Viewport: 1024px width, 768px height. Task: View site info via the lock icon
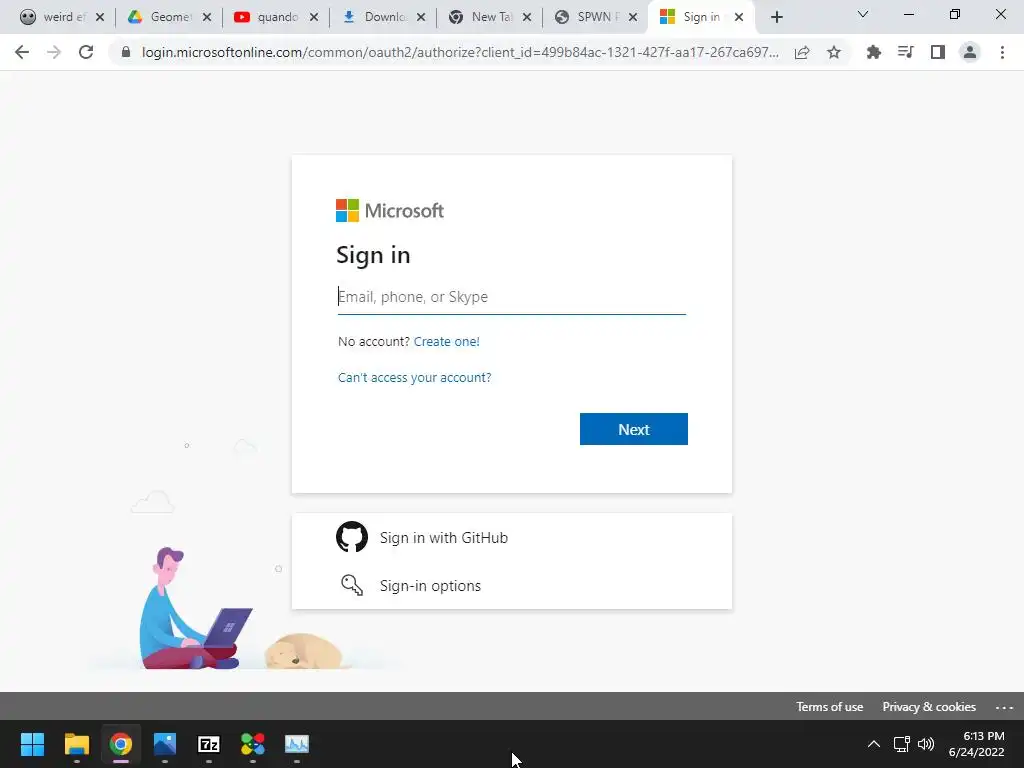tap(126, 52)
